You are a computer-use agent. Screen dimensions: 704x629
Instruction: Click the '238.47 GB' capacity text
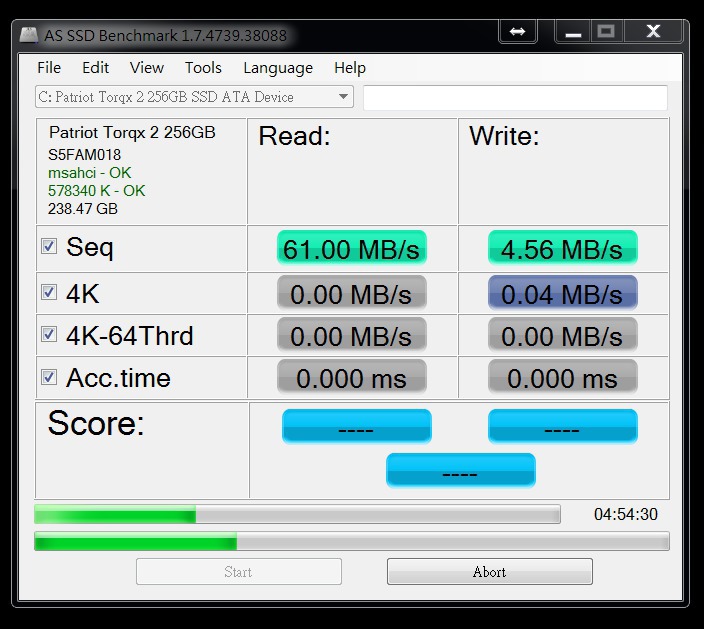point(83,209)
